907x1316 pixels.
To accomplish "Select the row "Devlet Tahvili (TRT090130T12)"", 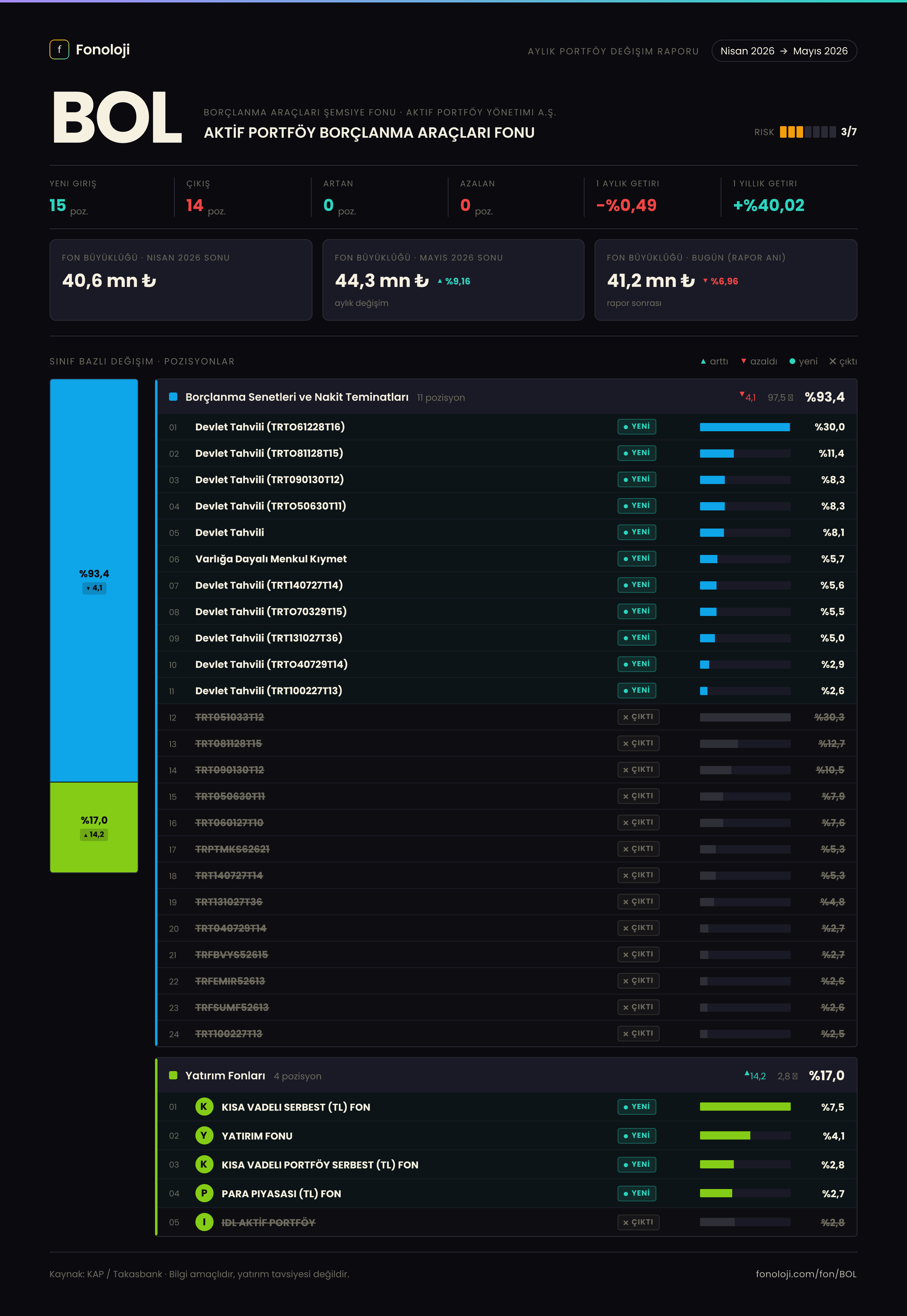I will 507,480.
